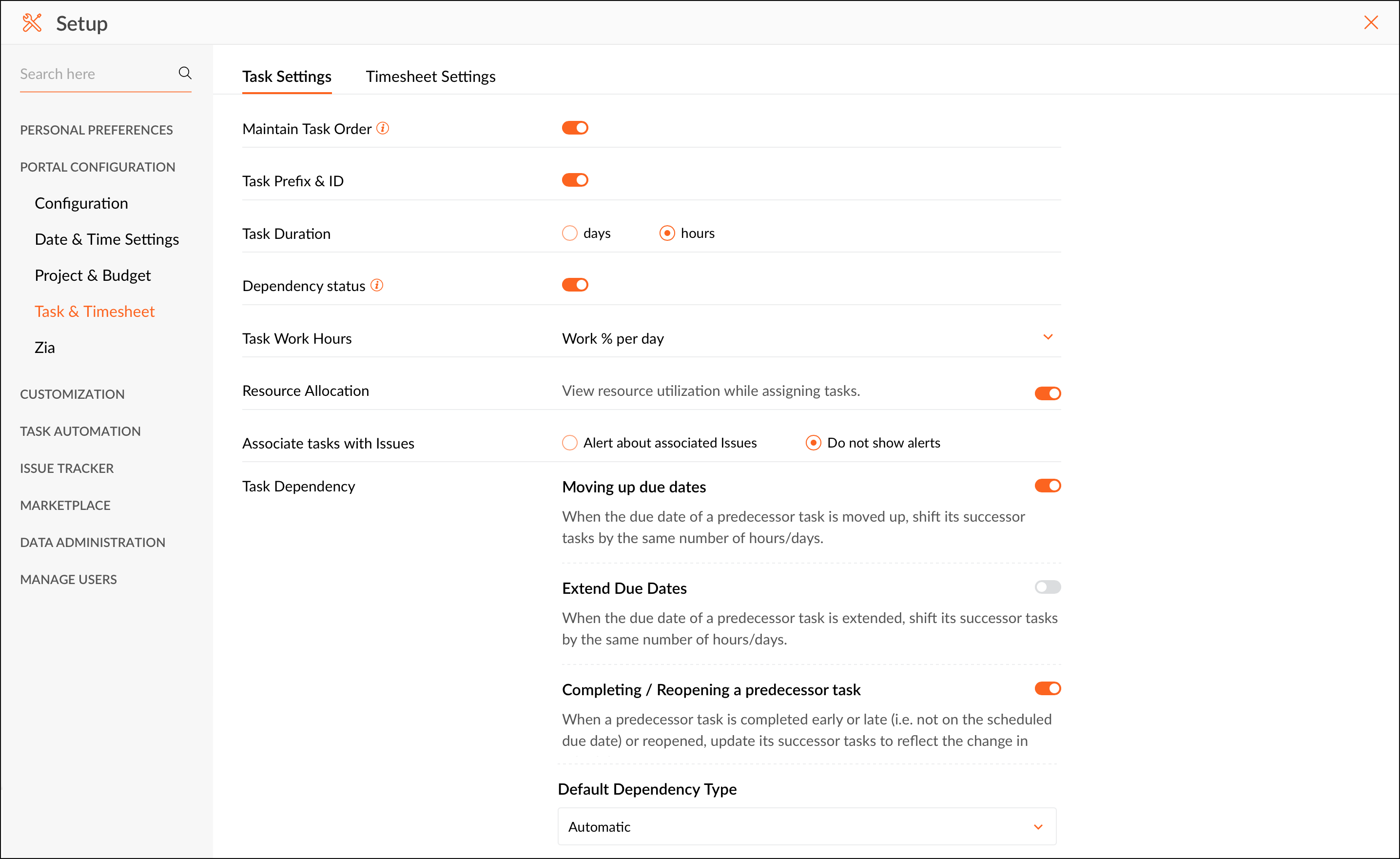Close the Setup panel
1400x859 pixels.
[x=1371, y=23]
